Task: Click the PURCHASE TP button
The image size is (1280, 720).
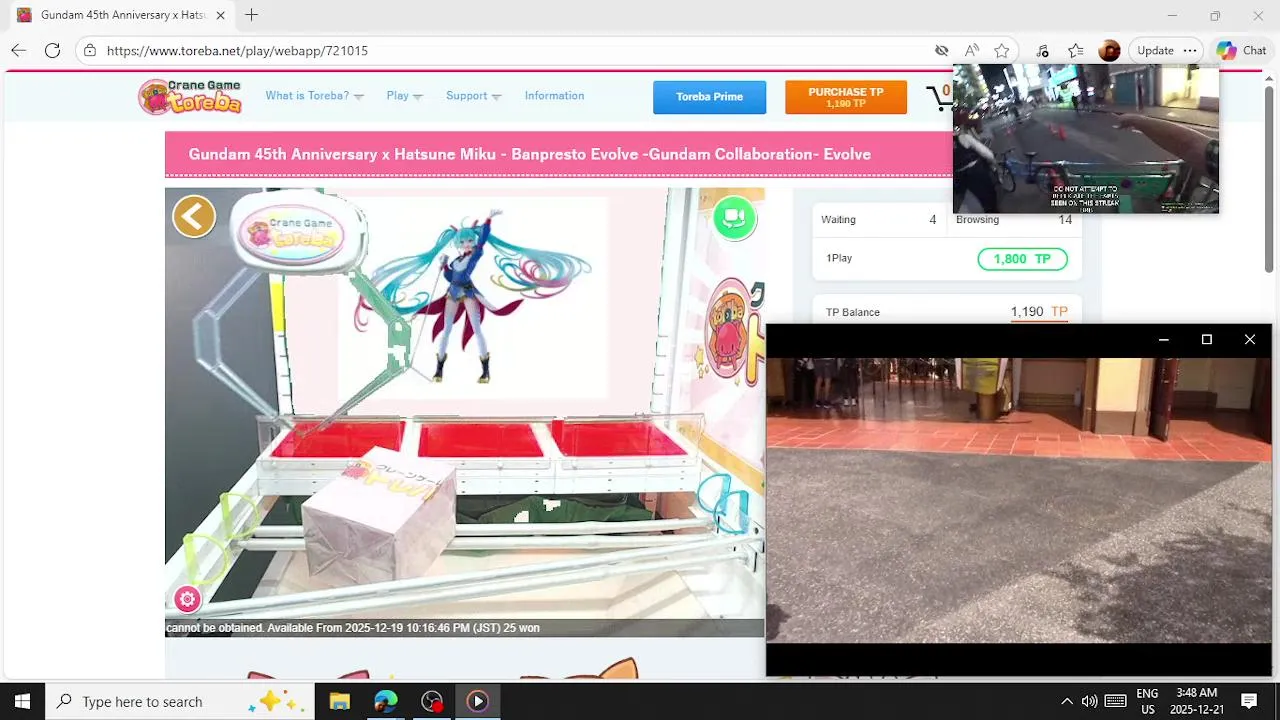Action: pos(845,97)
